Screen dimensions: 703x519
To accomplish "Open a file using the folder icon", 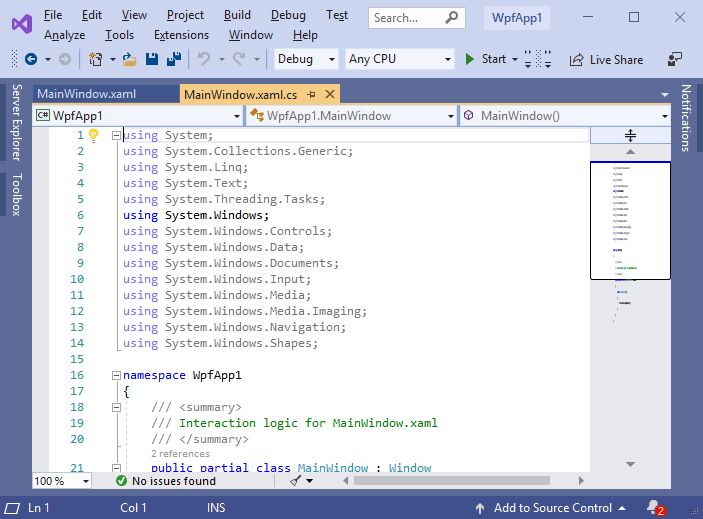I will coord(130,59).
